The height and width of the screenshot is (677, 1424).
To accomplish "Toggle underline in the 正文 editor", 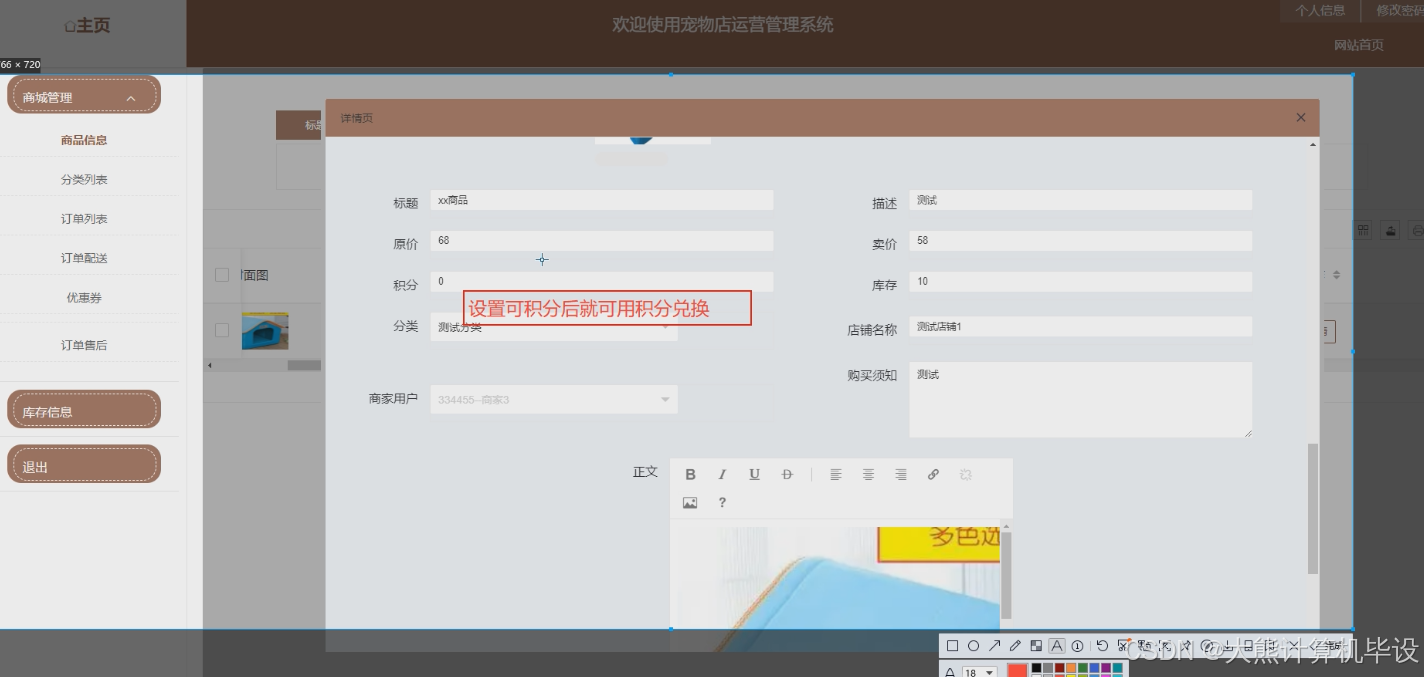I will 754,475.
